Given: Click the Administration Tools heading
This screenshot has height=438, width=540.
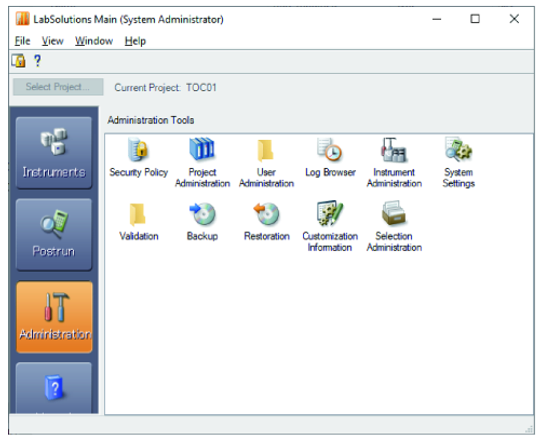Looking at the screenshot, I should pyautogui.click(x=150, y=120).
